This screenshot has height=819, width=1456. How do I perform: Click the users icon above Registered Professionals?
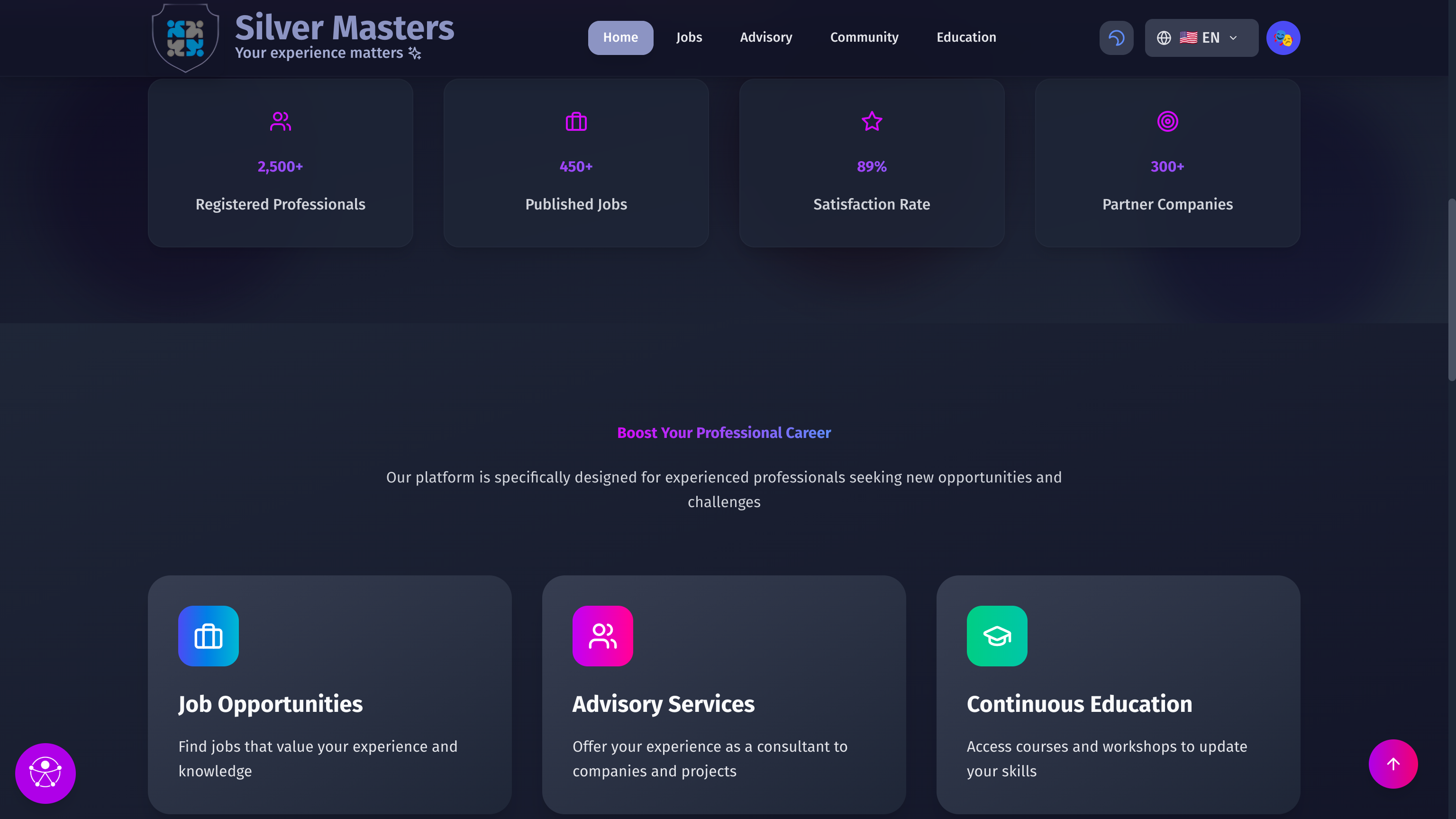[281, 121]
